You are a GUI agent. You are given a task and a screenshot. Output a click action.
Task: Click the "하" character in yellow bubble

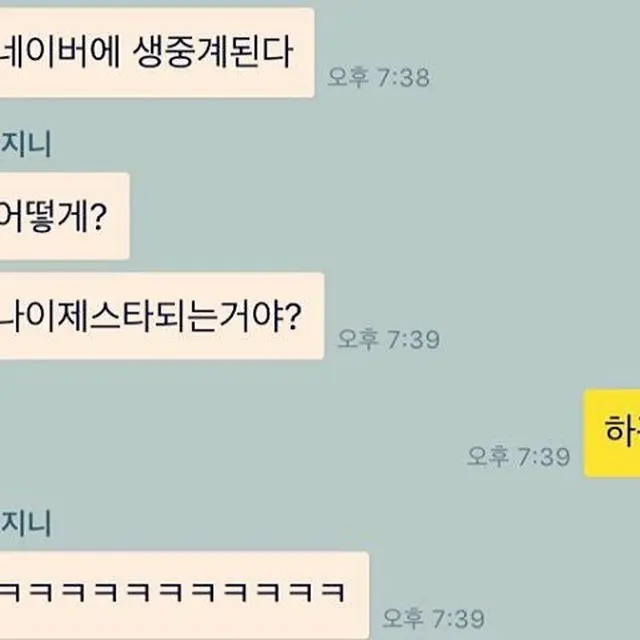click(x=617, y=429)
